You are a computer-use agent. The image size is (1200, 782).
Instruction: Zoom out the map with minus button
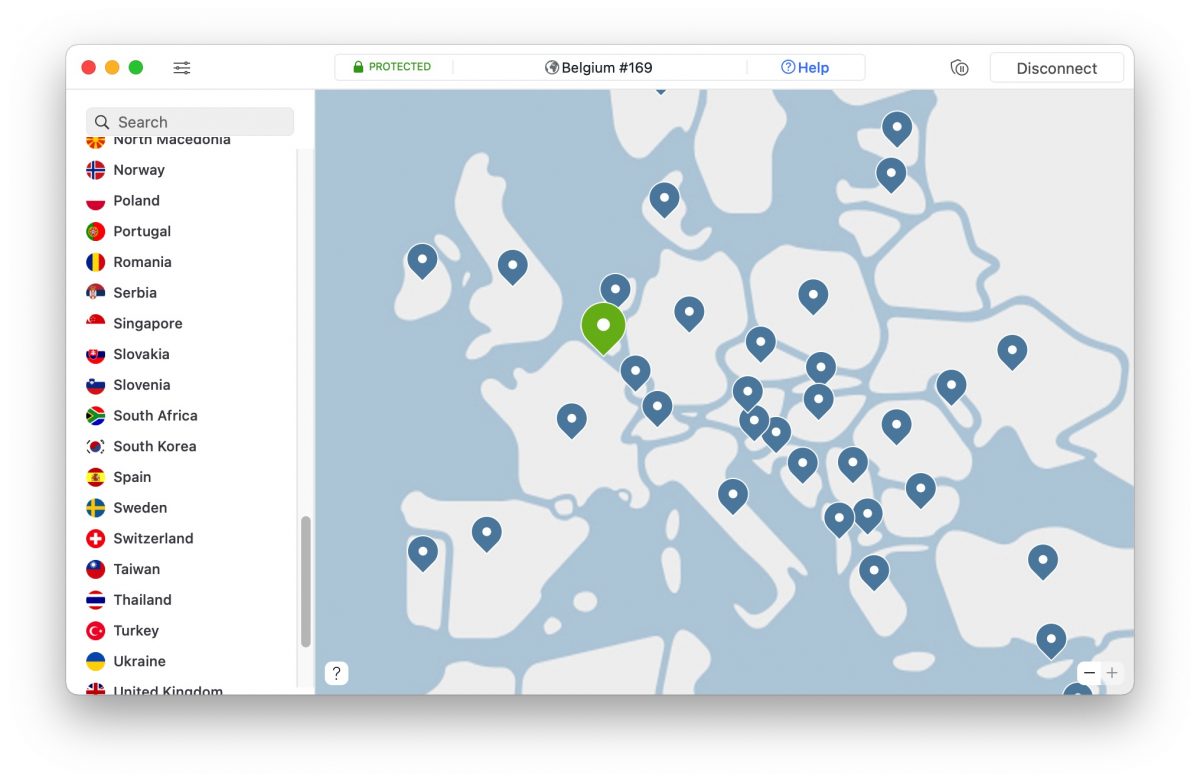(x=1089, y=673)
